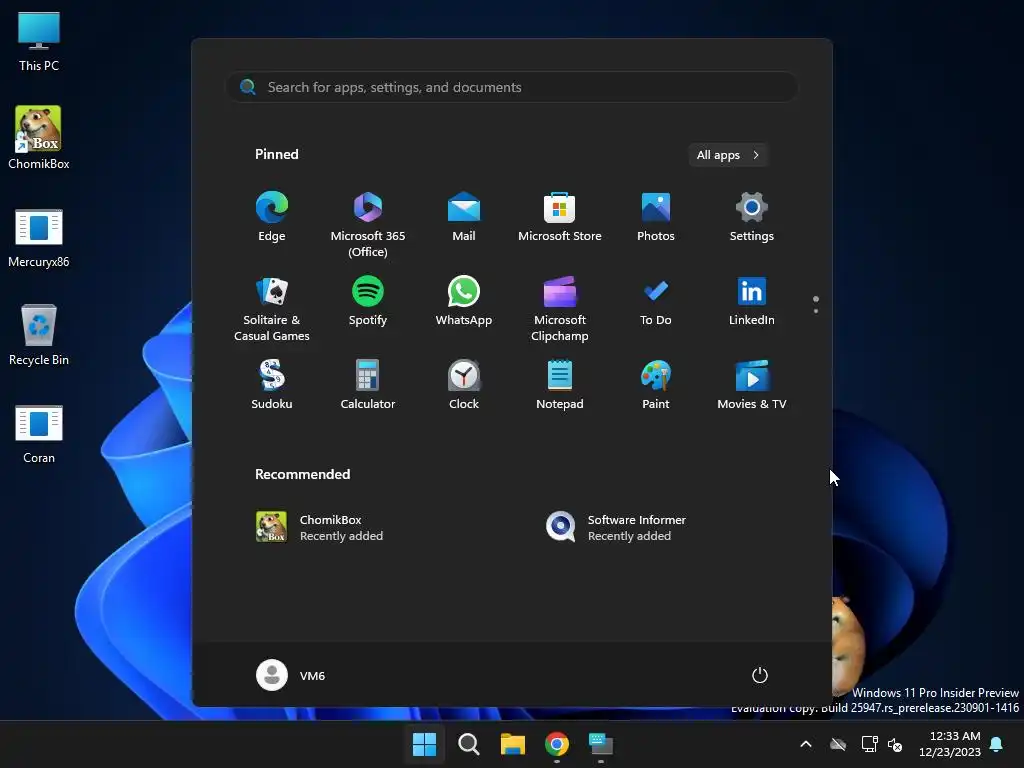
Task: Open Microsoft Clipchamp
Action: click(560, 308)
